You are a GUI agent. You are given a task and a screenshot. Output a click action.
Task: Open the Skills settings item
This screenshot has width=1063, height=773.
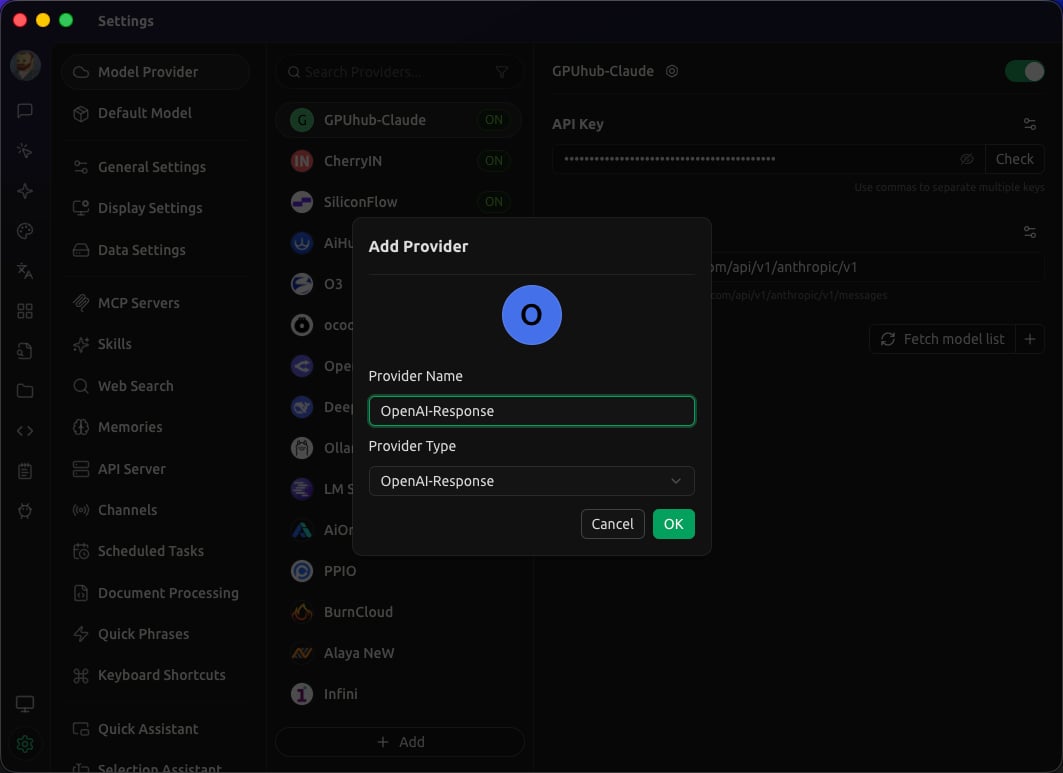[155, 344]
